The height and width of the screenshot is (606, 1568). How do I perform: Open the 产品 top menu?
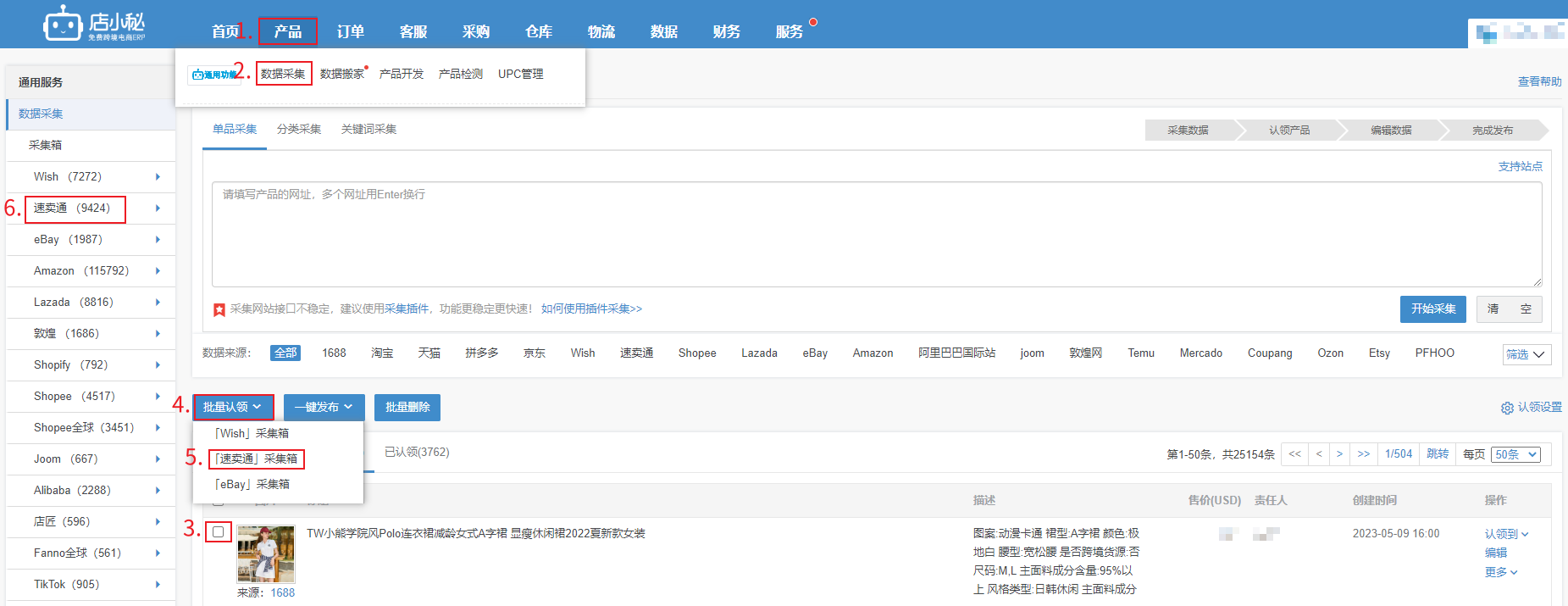pos(288,31)
